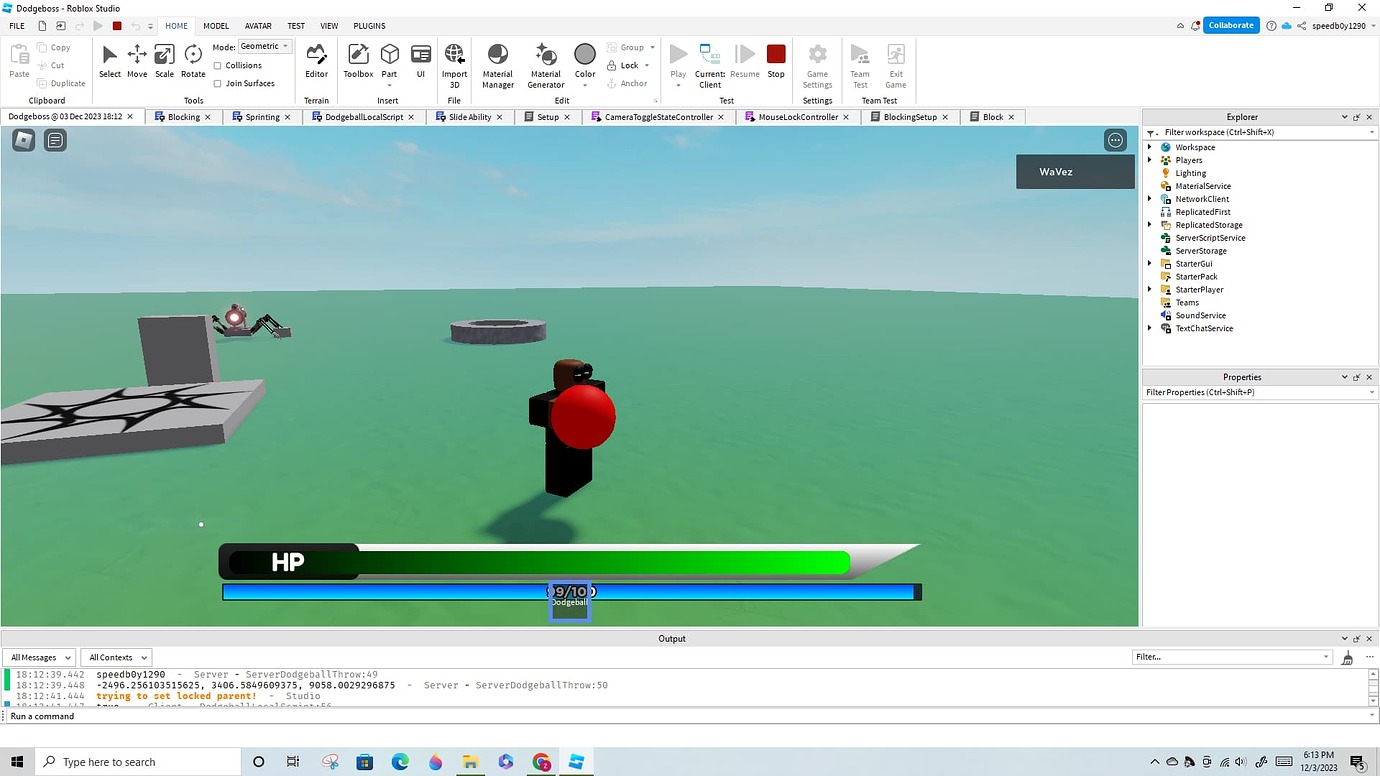Viewport: 1380px width, 776px height.
Task: Focus the Filter workspace field in Explorer
Action: click(x=1260, y=132)
